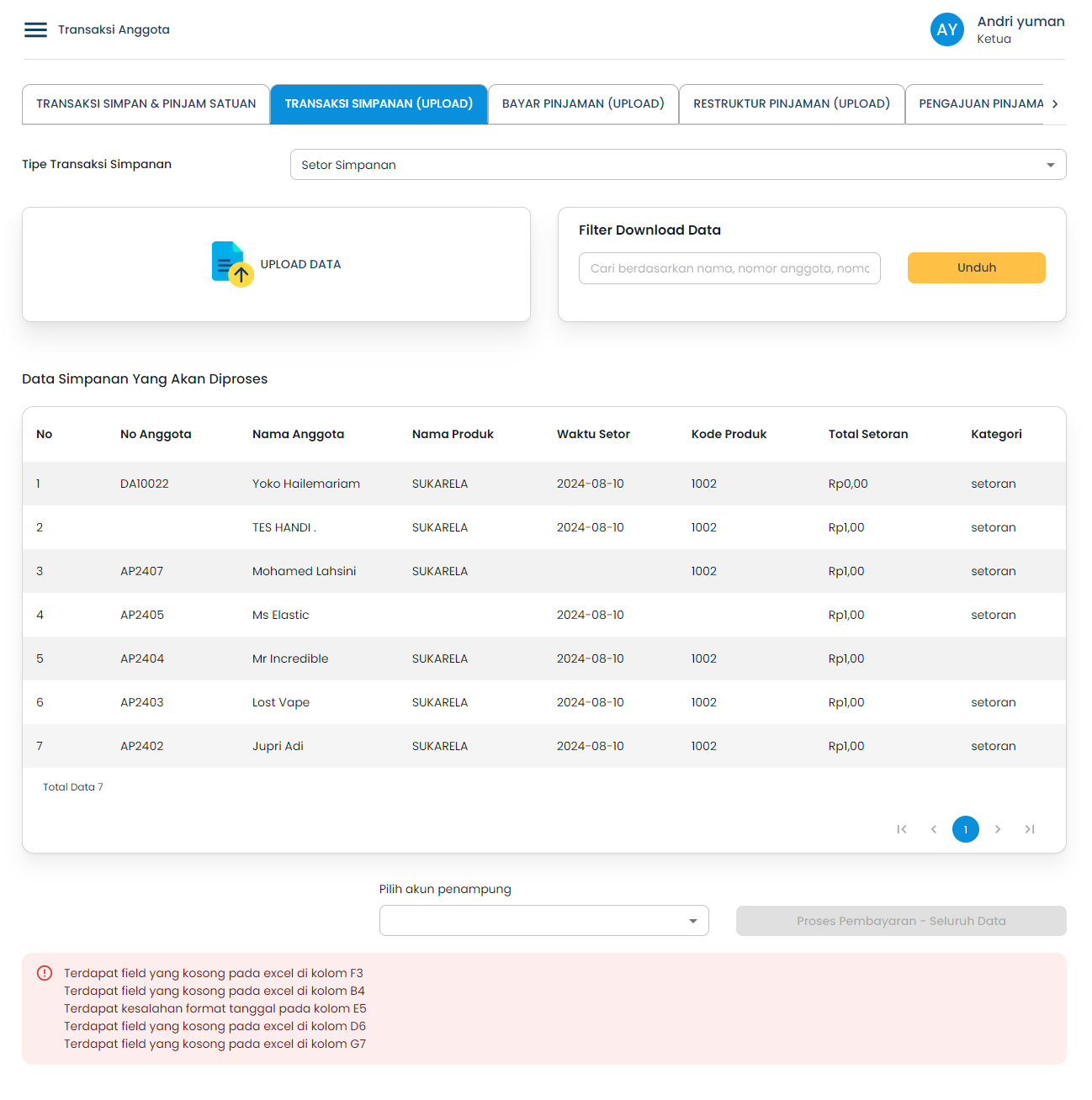Viewport: 1092px width, 1100px height.
Task: Click Proses Pembayaran - Seluruh Data button
Action: pos(900,921)
